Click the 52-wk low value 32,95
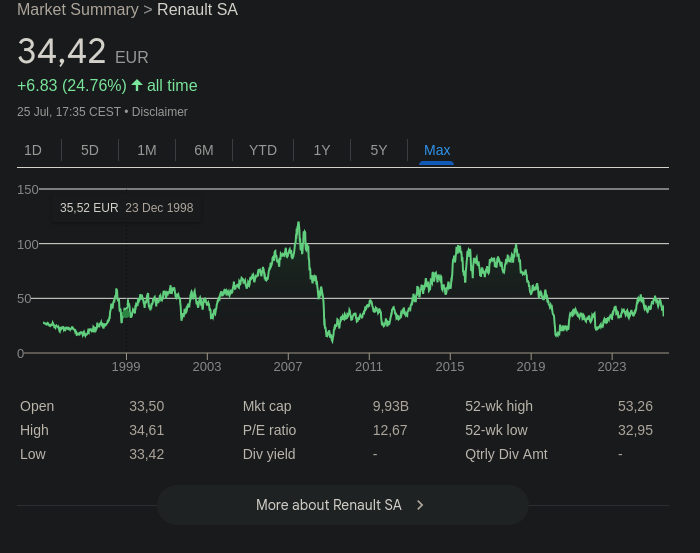This screenshot has width=700, height=553. pyautogui.click(x=635, y=430)
